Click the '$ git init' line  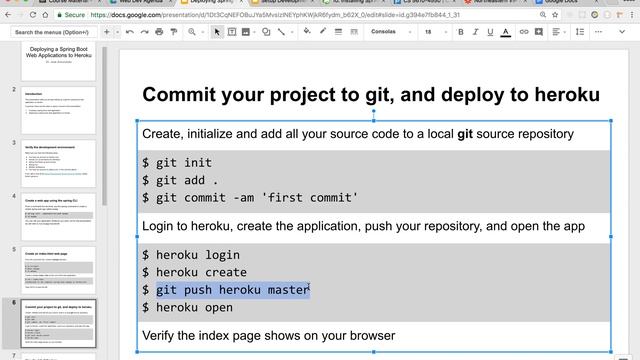click(177, 162)
